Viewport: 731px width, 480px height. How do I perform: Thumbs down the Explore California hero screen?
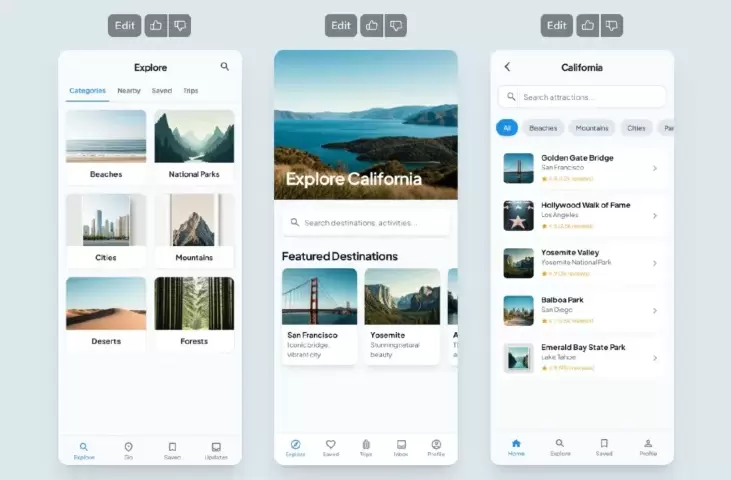click(x=396, y=26)
